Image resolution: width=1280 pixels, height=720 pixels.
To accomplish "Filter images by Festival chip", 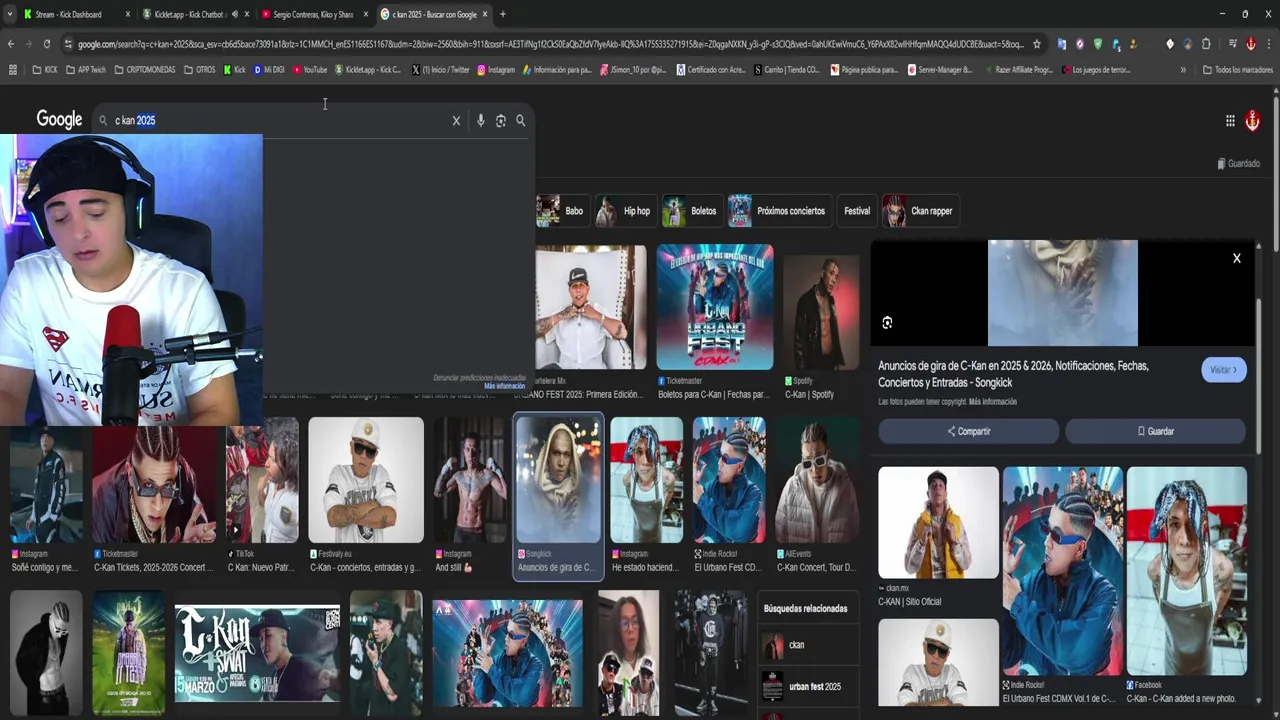I will click(856, 211).
